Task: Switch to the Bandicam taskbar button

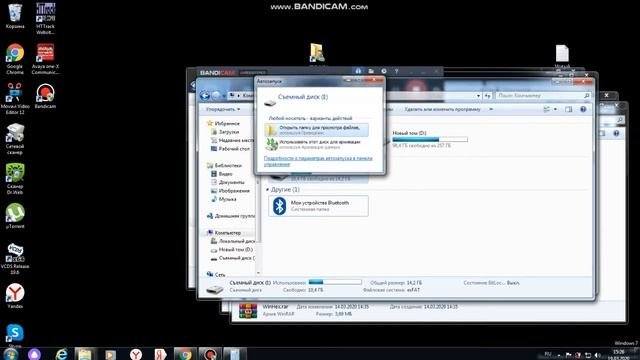Action: 210,354
